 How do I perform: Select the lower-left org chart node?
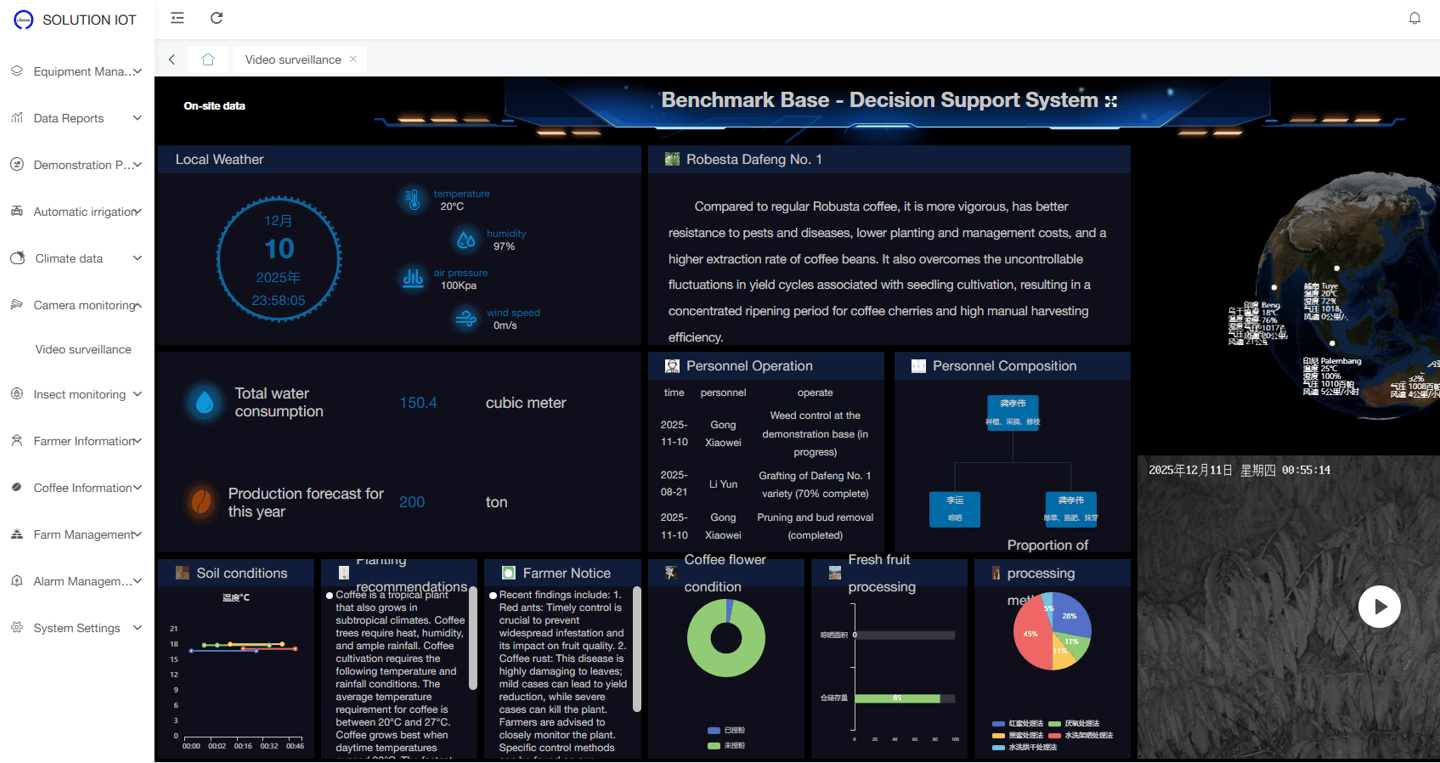(955, 509)
